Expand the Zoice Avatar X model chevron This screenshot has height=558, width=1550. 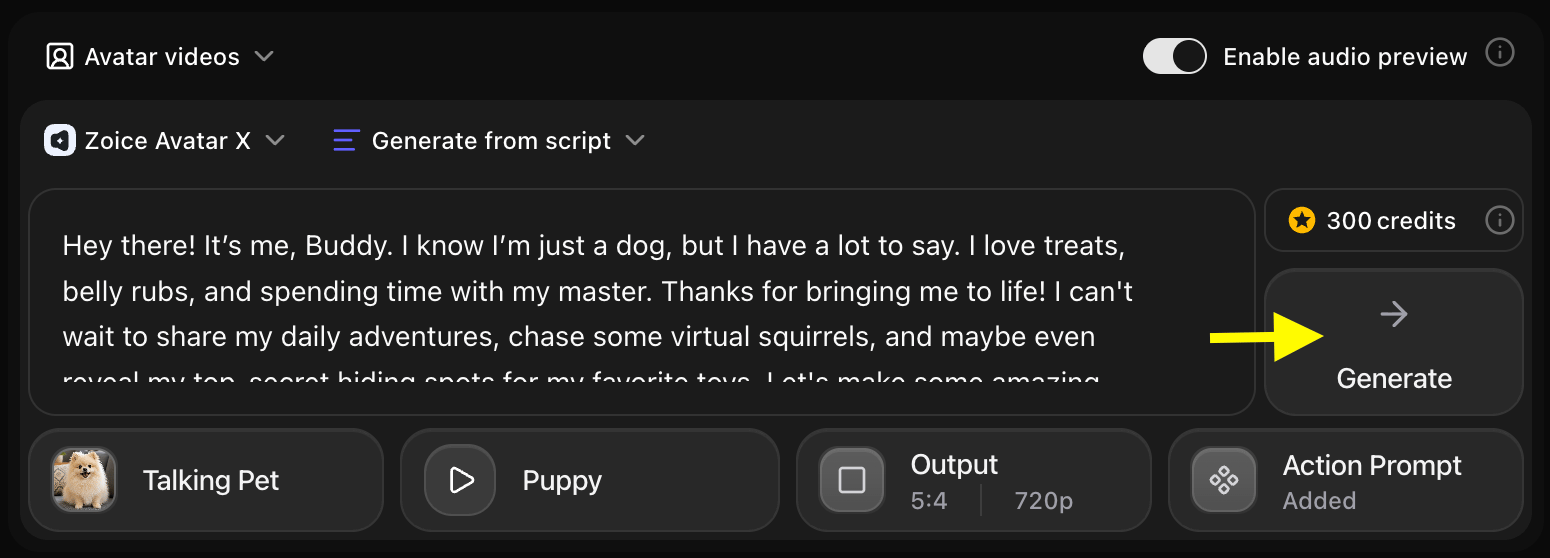[x=275, y=141]
